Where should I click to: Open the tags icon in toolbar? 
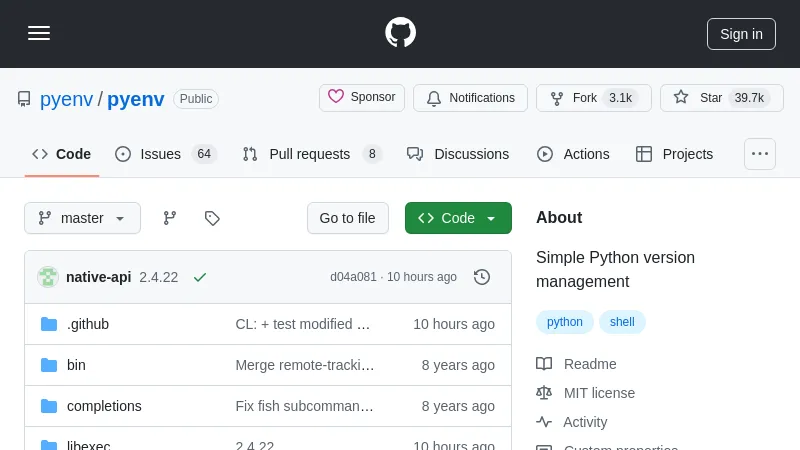point(212,218)
